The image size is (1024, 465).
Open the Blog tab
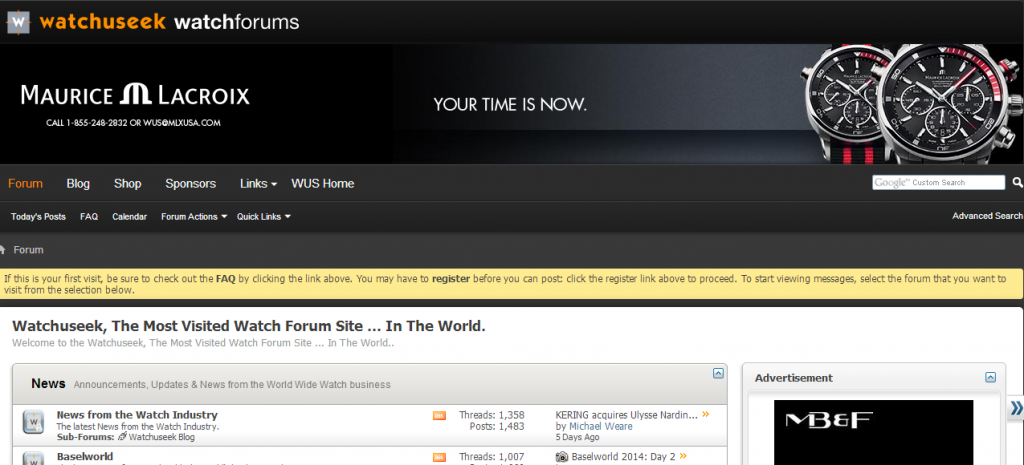point(78,184)
